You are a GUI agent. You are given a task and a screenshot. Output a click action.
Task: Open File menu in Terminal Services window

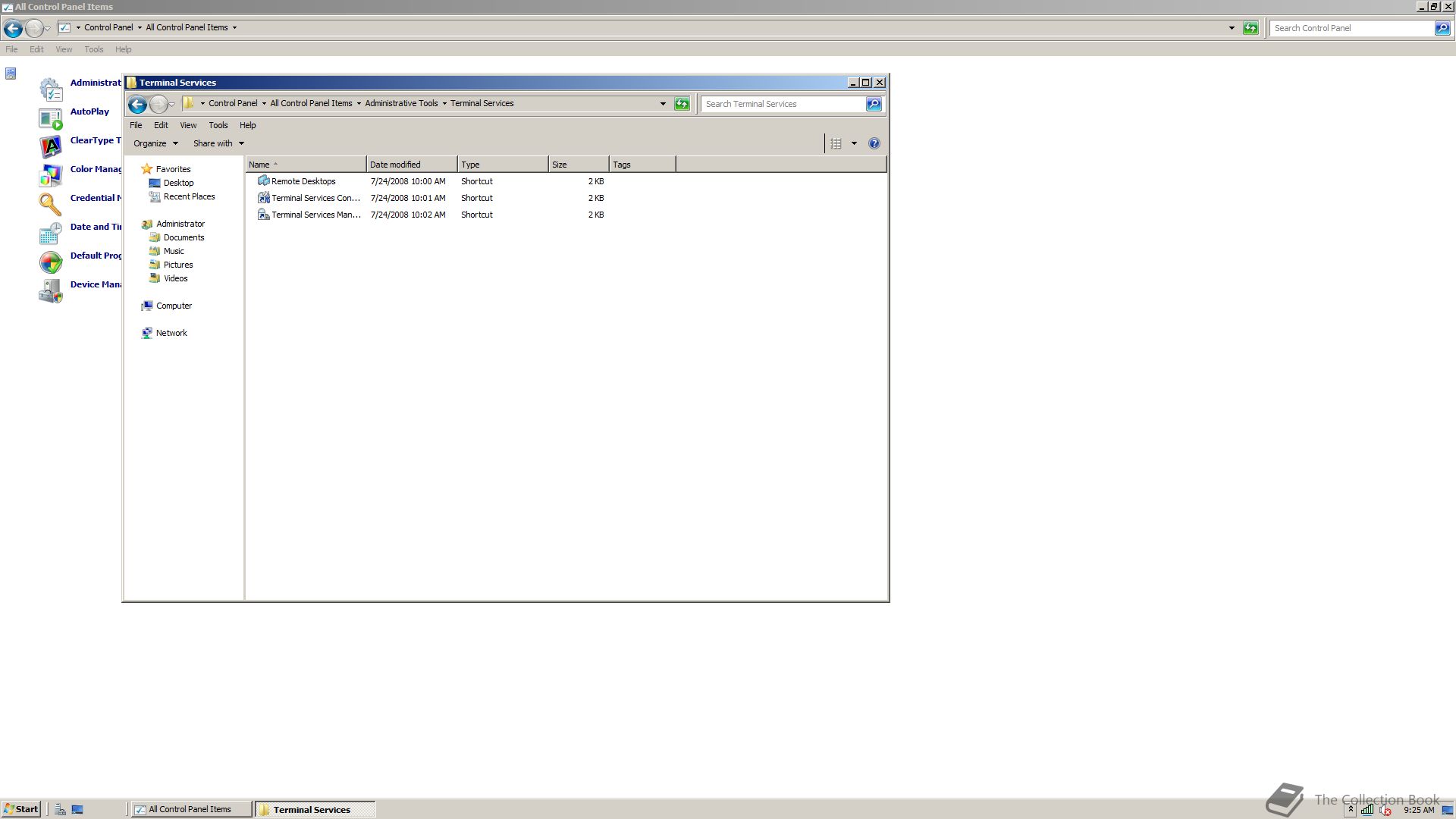tap(136, 125)
